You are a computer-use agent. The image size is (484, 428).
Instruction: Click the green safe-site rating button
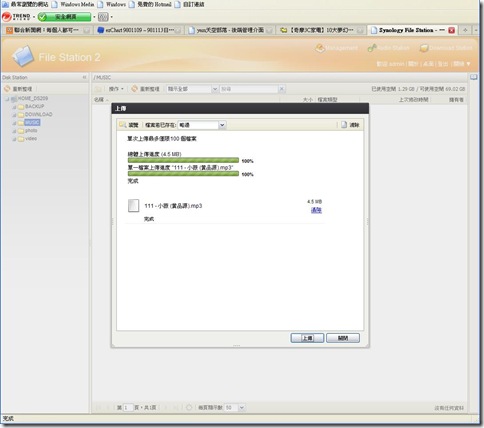[x=64, y=17]
